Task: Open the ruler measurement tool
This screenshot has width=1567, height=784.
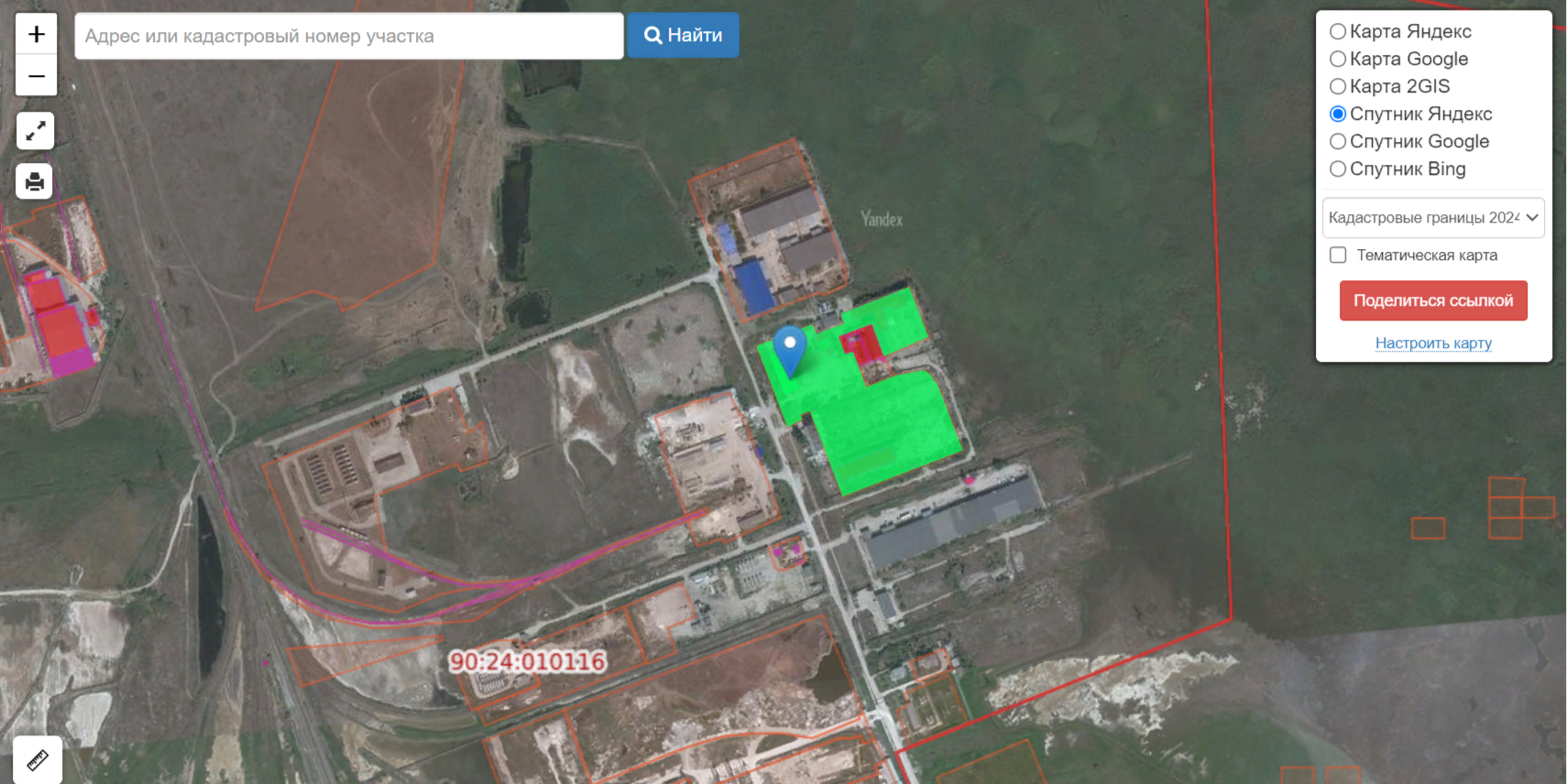Action: 38,759
